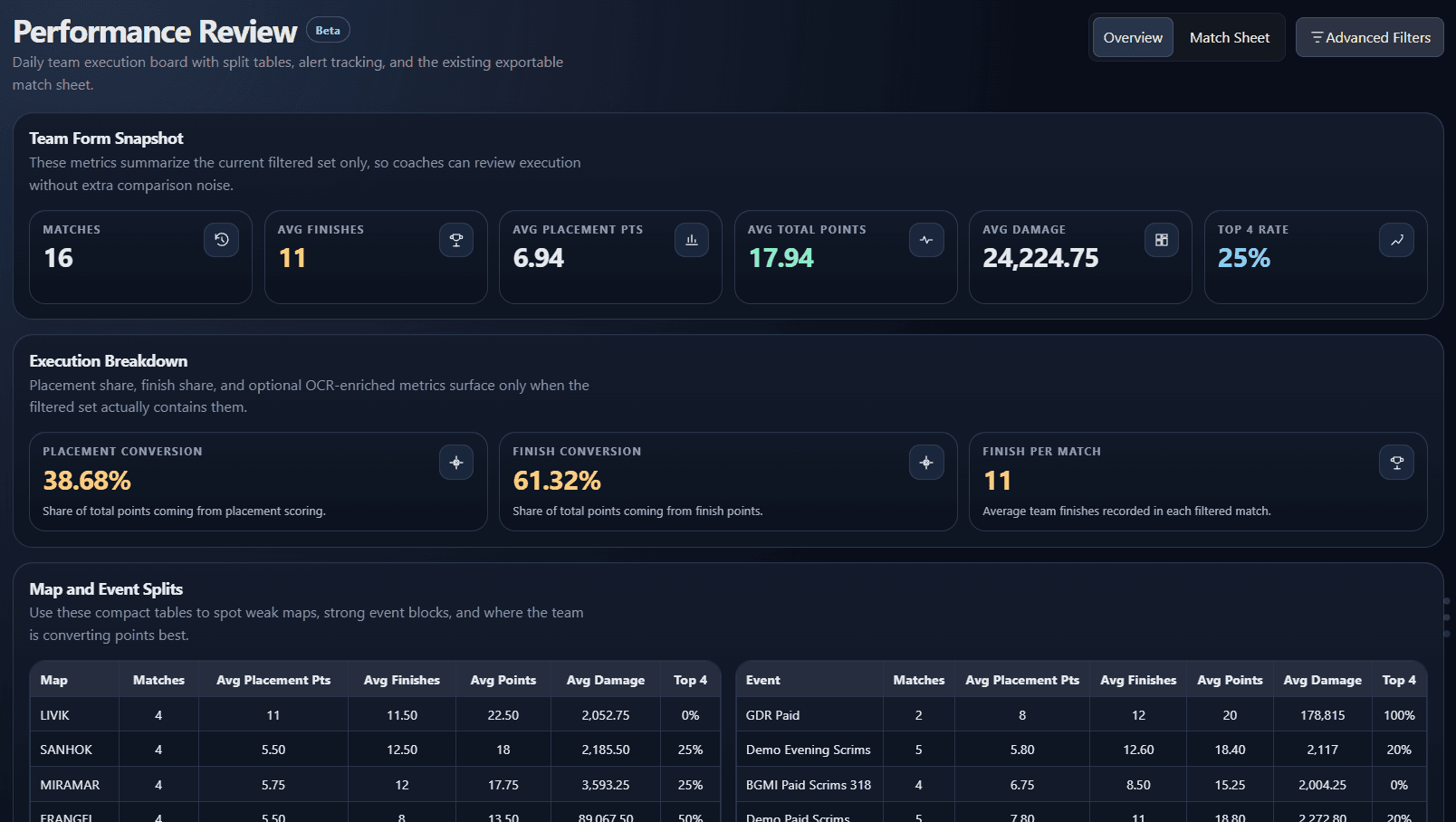
Task: Click the trend line icon on Top 4 Rate card
Action: (1396, 239)
